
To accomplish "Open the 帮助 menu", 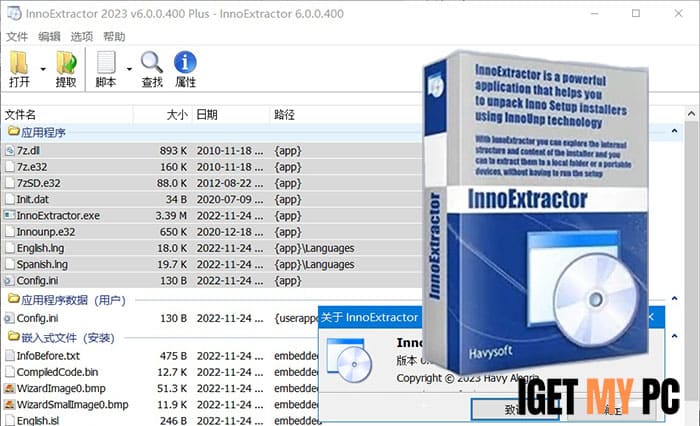I will [114, 37].
